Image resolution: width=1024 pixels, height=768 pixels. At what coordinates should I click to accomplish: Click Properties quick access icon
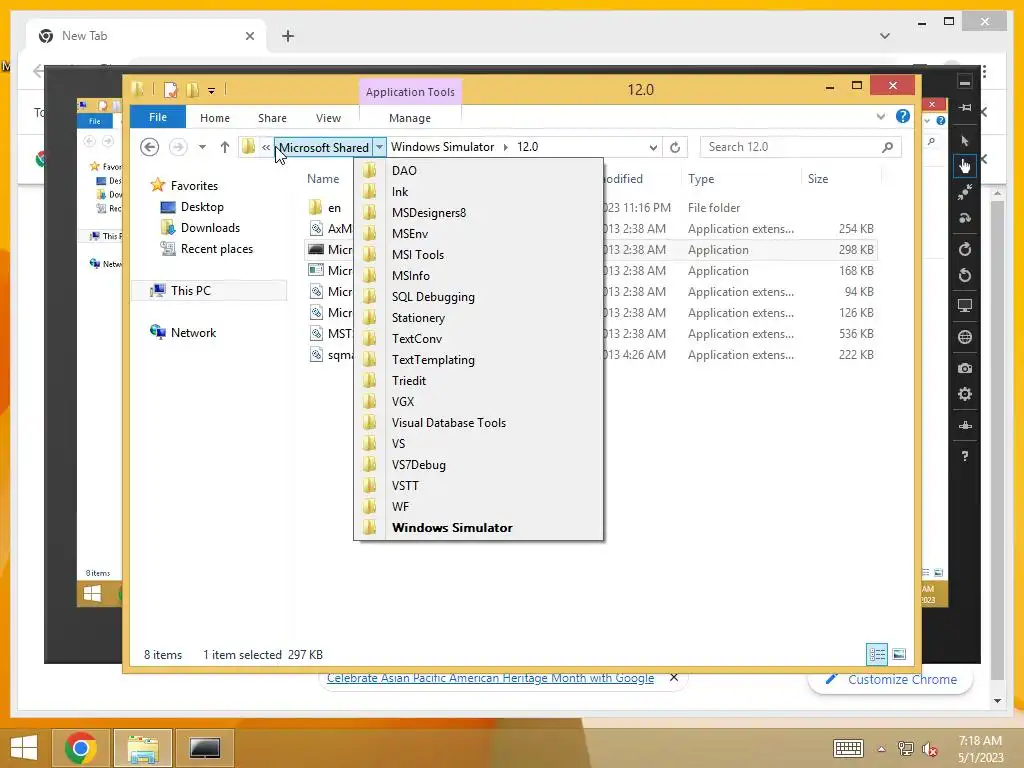point(170,89)
